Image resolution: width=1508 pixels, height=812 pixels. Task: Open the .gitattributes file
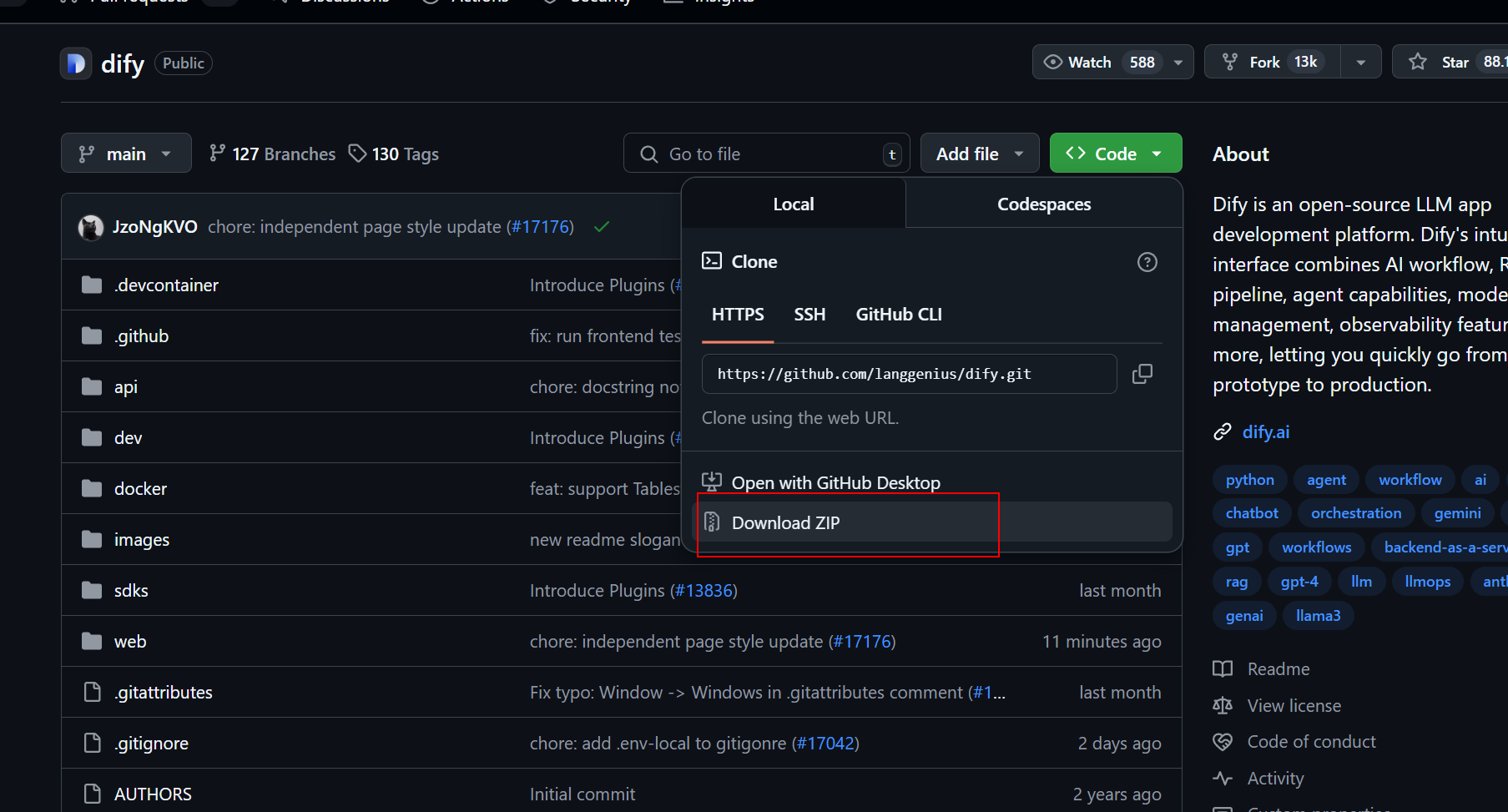point(164,693)
